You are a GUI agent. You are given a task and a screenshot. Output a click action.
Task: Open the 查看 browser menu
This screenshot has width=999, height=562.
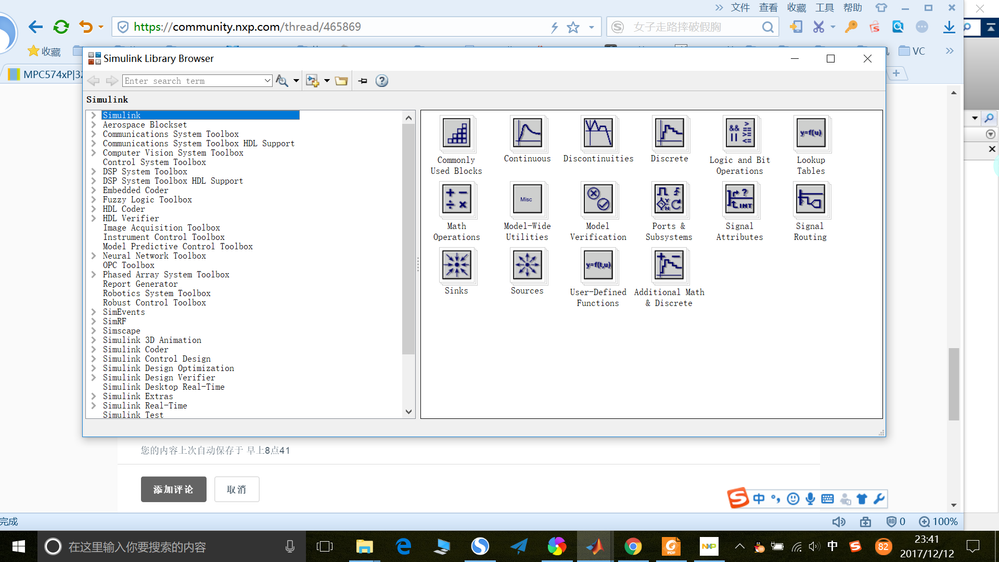point(768,8)
